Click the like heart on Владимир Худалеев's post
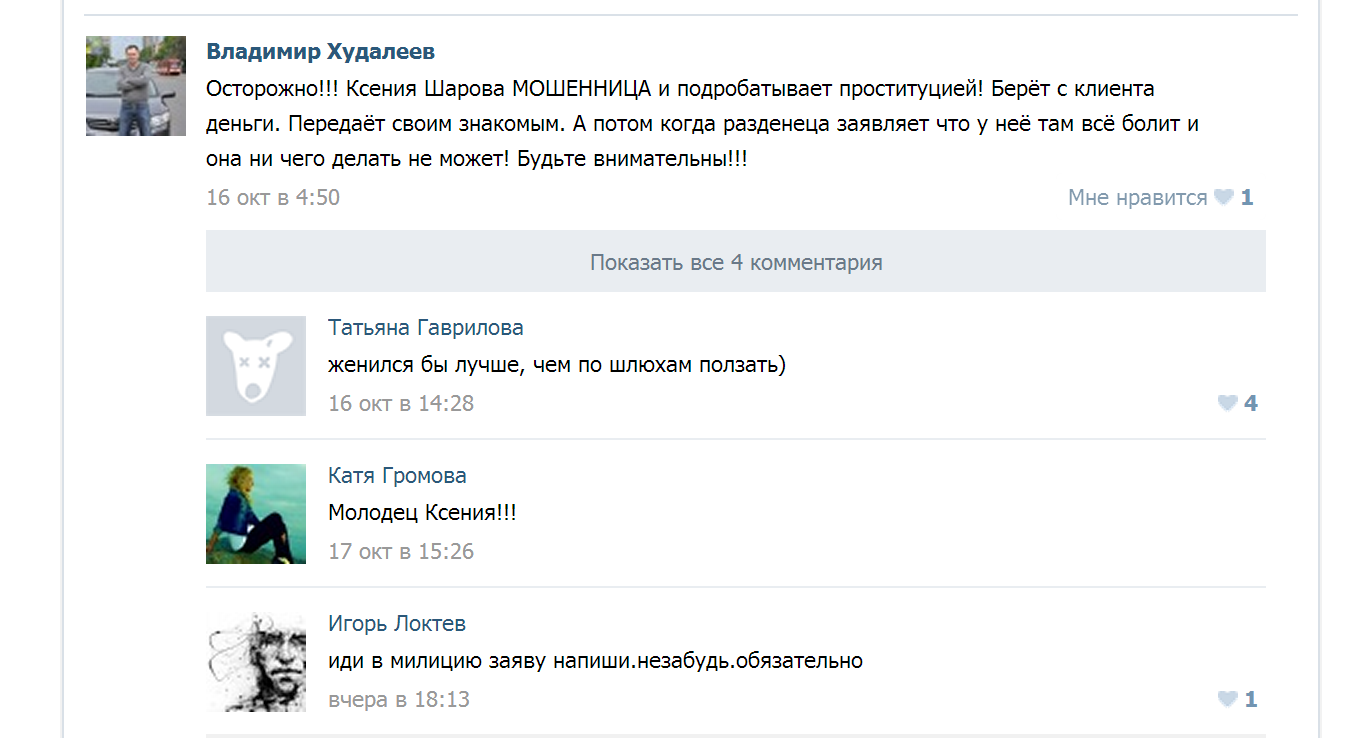This screenshot has width=1351, height=738. click(1223, 198)
